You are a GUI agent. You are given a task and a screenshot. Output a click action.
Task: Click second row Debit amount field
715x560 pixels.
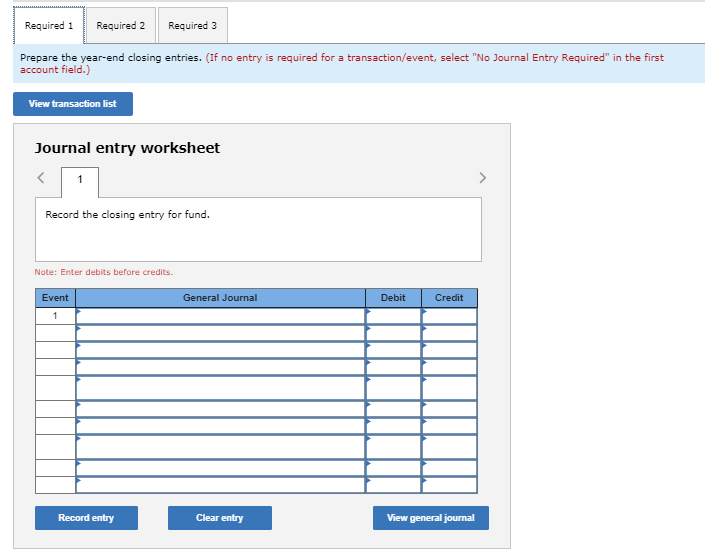(x=393, y=333)
